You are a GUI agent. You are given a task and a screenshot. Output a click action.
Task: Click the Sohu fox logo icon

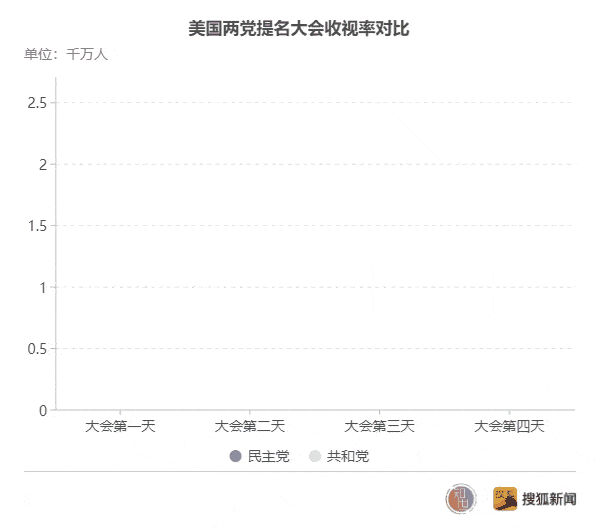coord(505,499)
